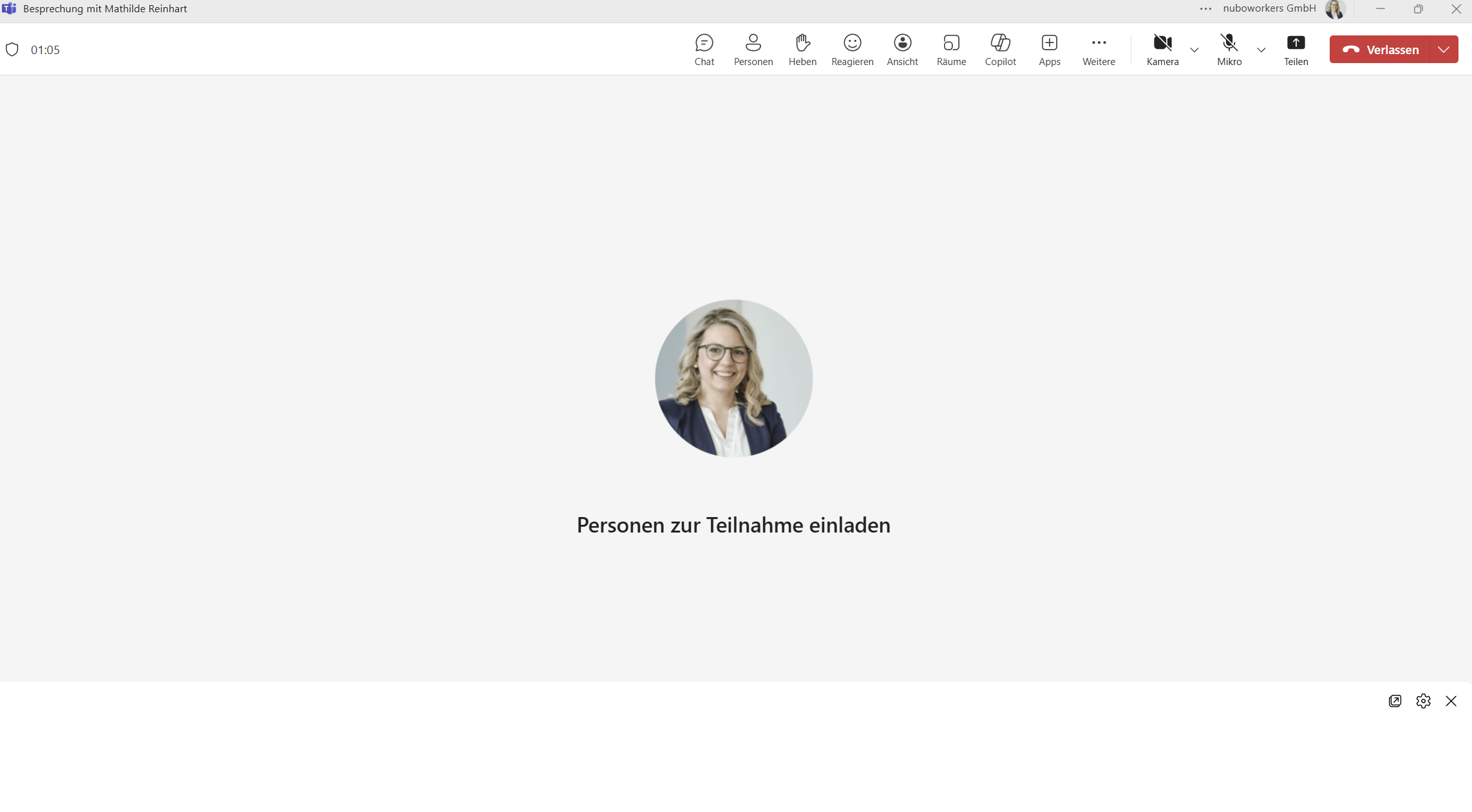The width and height of the screenshot is (1472, 812).
Task: Open the Weitere options menu
Action: [x=1099, y=49]
